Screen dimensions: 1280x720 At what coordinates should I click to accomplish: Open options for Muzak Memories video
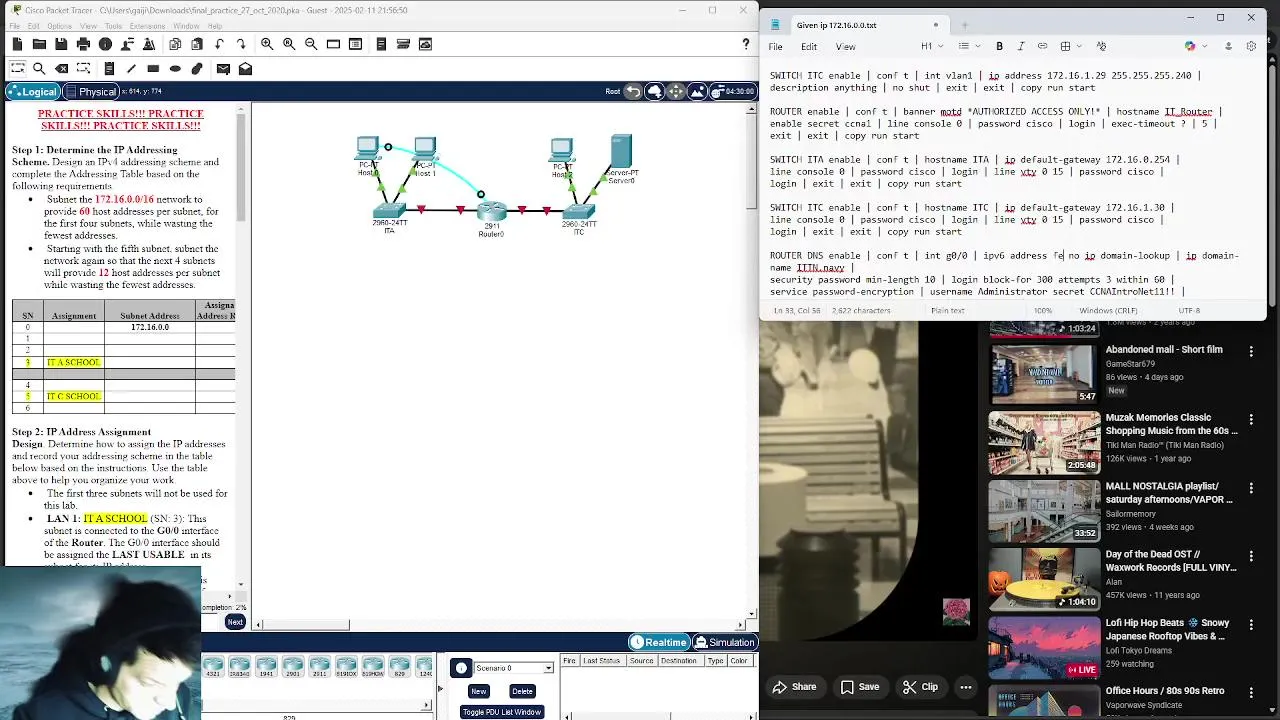(x=1251, y=419)
